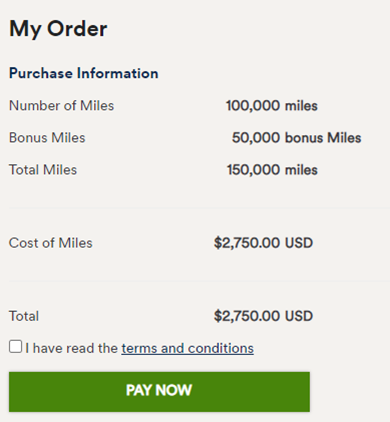Click the Total row label

[24, 316]
